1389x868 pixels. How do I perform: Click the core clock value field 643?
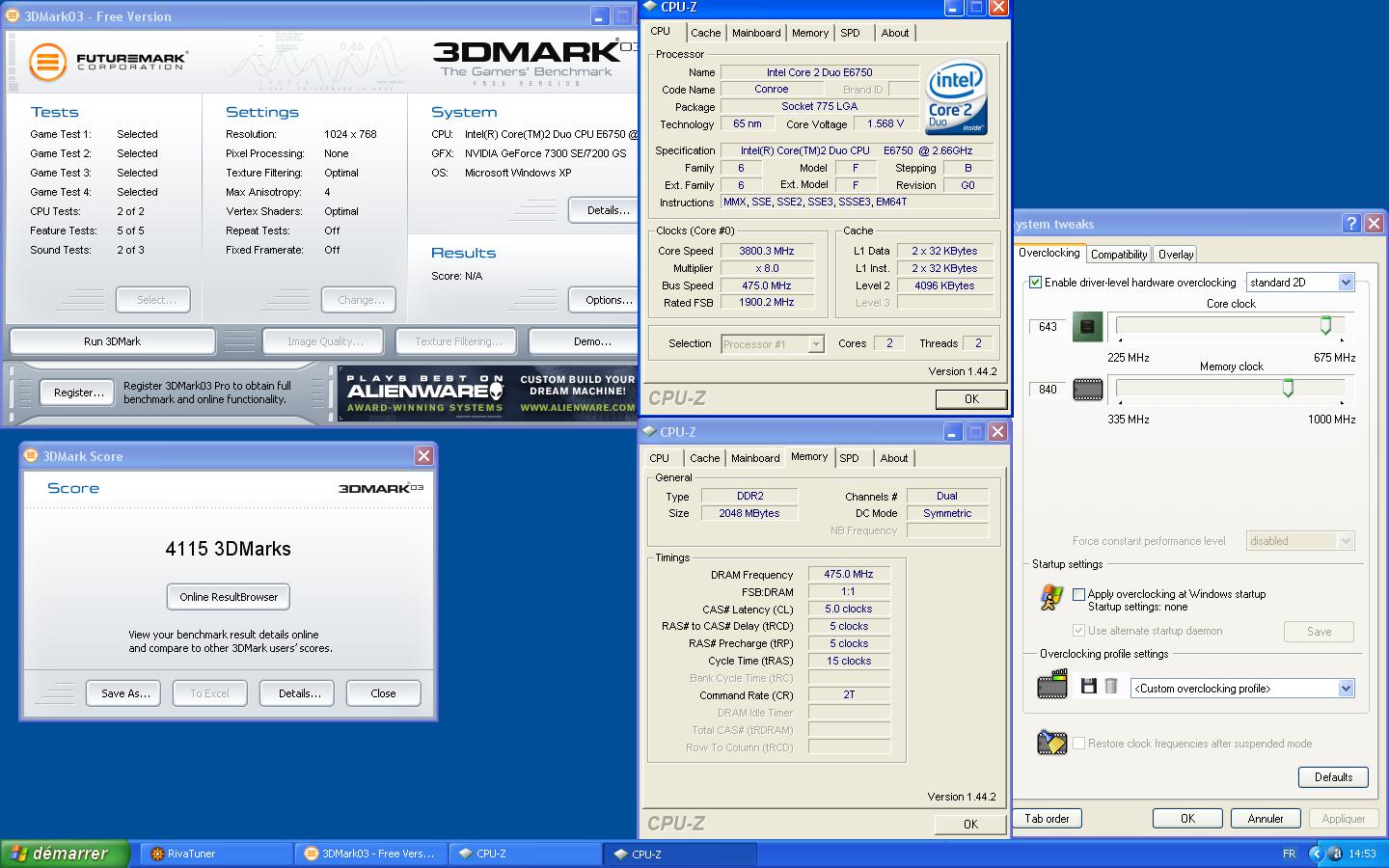point(1048,327)
